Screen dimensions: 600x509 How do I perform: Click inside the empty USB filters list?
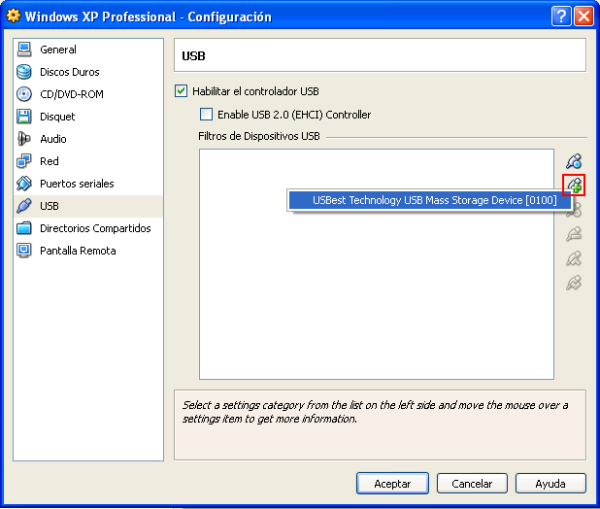coord(375,300)
